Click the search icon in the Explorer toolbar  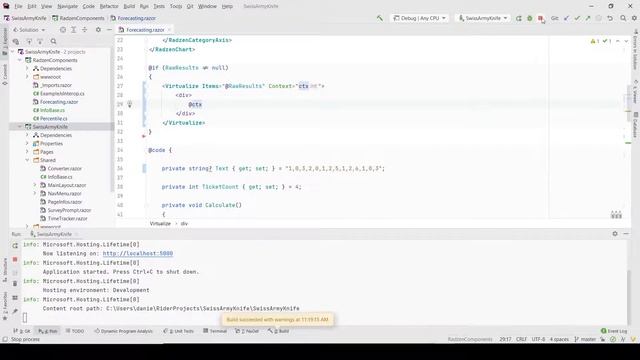pyautogui.click(x=53, y=41)
